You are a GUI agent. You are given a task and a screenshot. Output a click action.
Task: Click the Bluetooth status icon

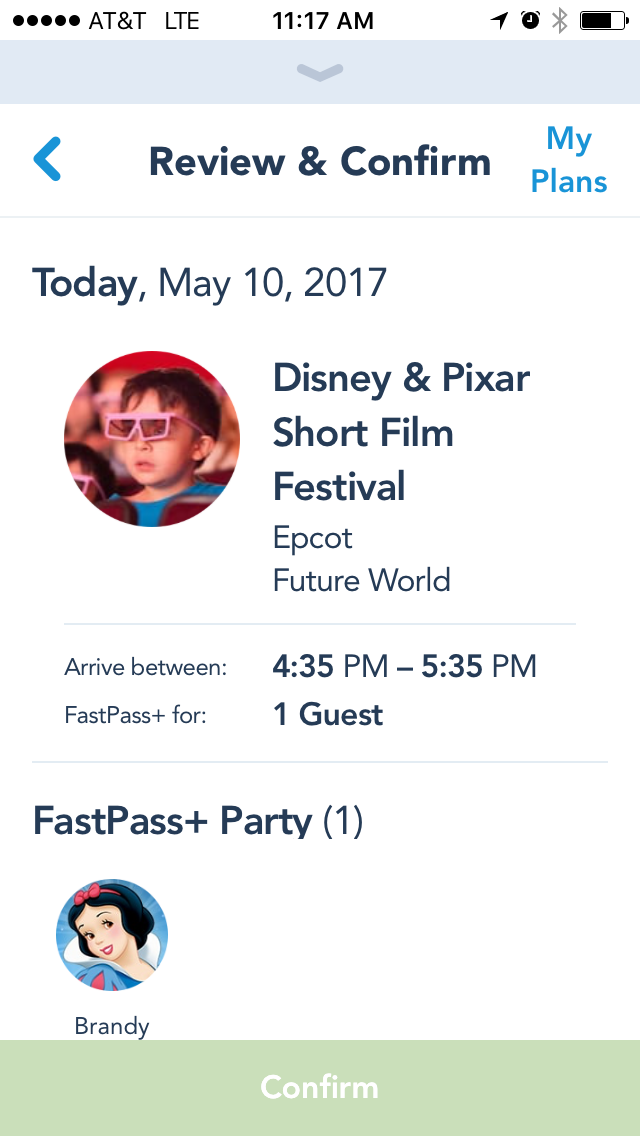(560, 21)
